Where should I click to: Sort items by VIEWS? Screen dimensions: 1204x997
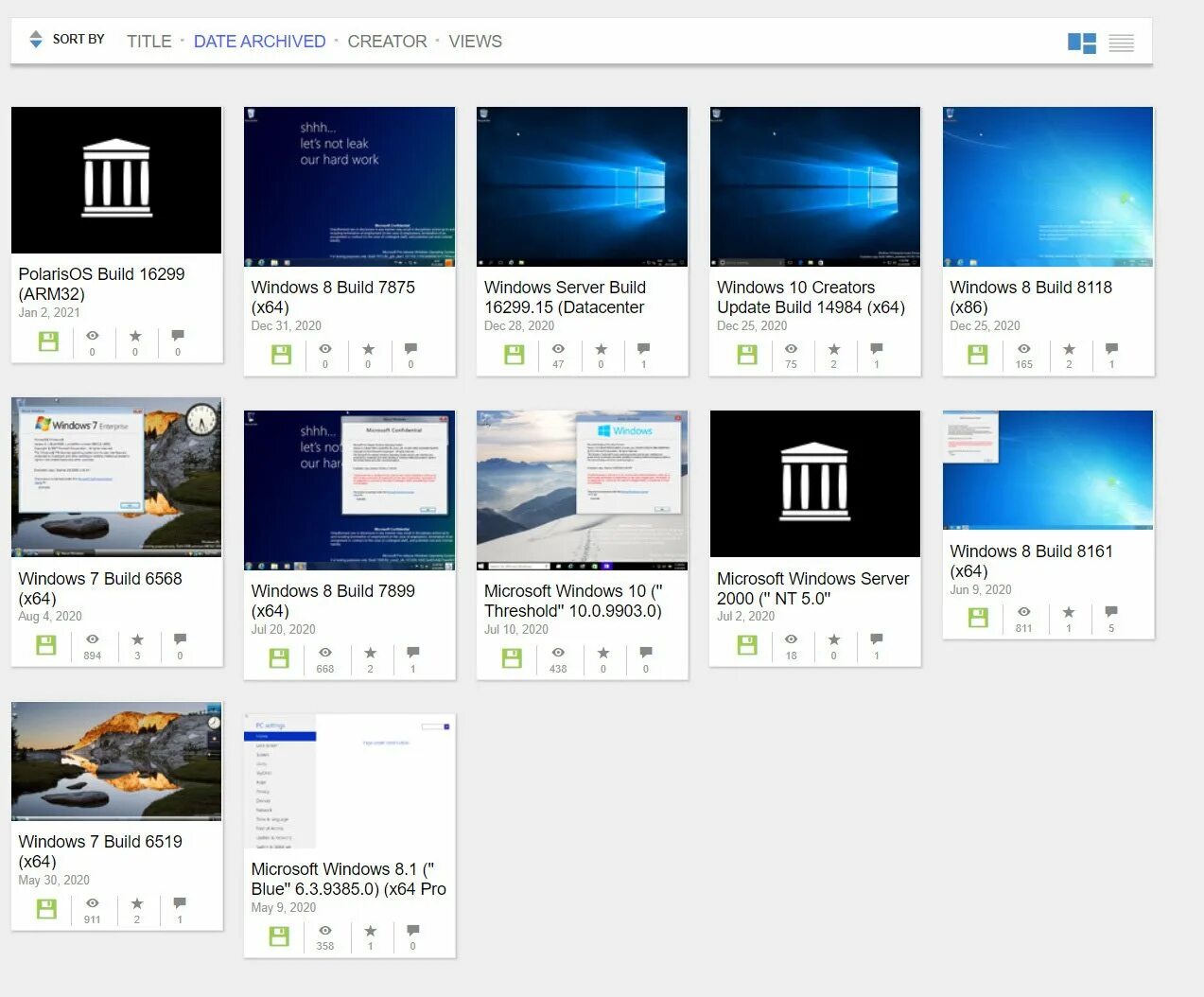point(475,41)
